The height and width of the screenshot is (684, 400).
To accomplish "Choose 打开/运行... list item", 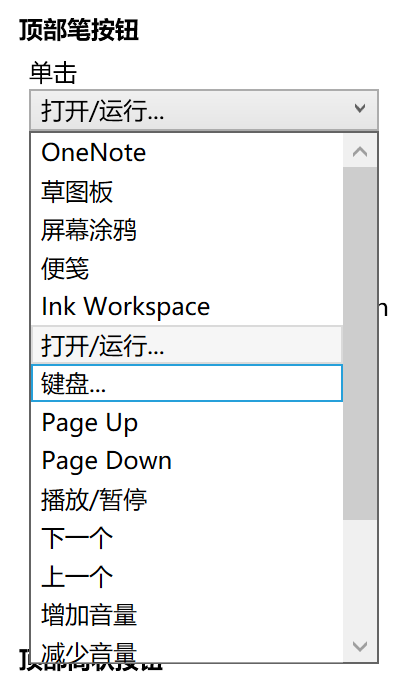I will (x=187, y=345).
